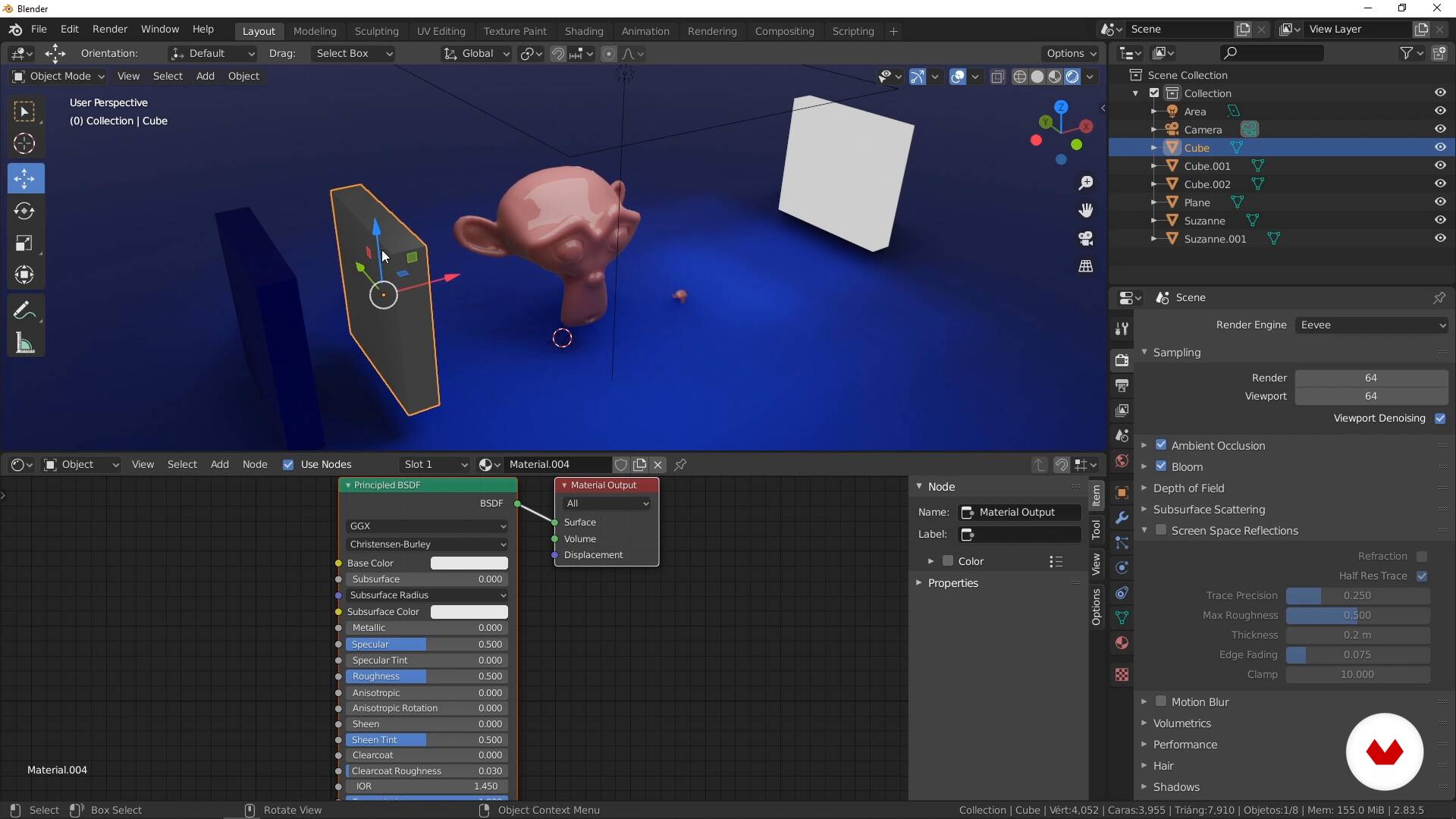Open GGX distribution dropdown
The height and width of the screenshot is (819, 1456).
coord(427,526)
